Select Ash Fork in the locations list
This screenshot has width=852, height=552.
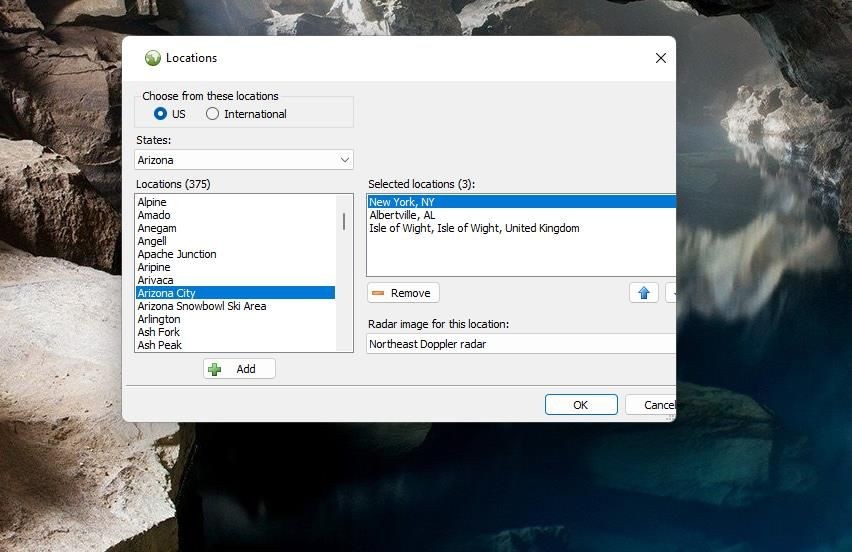[235, 332]
